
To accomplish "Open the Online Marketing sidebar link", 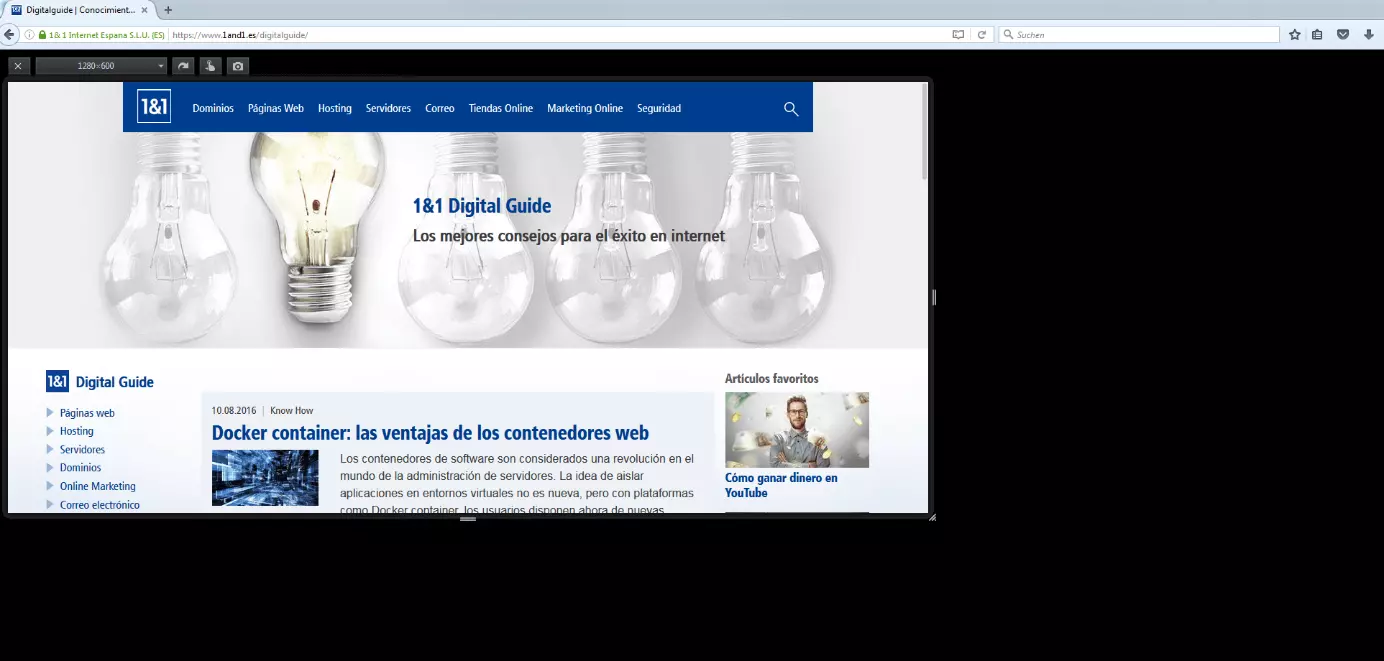I will point(98,486).
